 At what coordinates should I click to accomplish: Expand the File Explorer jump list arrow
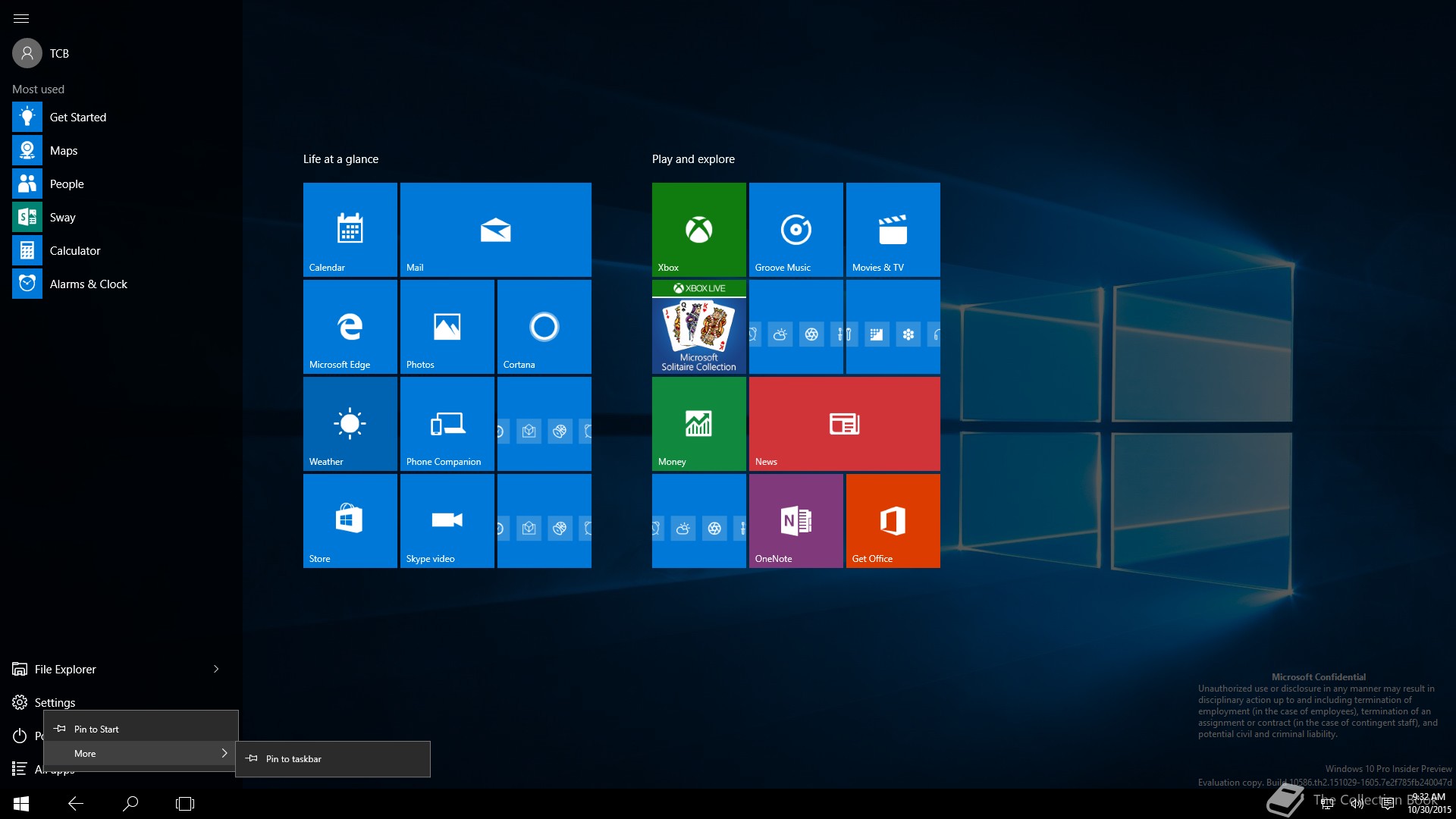pos(216,669)
